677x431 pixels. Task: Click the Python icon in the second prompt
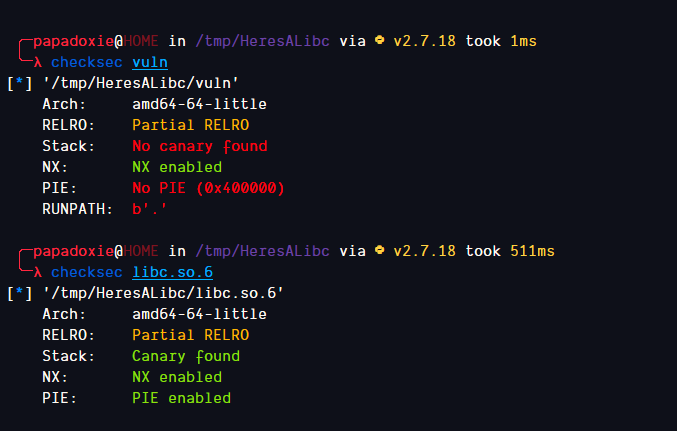[380, 250]
